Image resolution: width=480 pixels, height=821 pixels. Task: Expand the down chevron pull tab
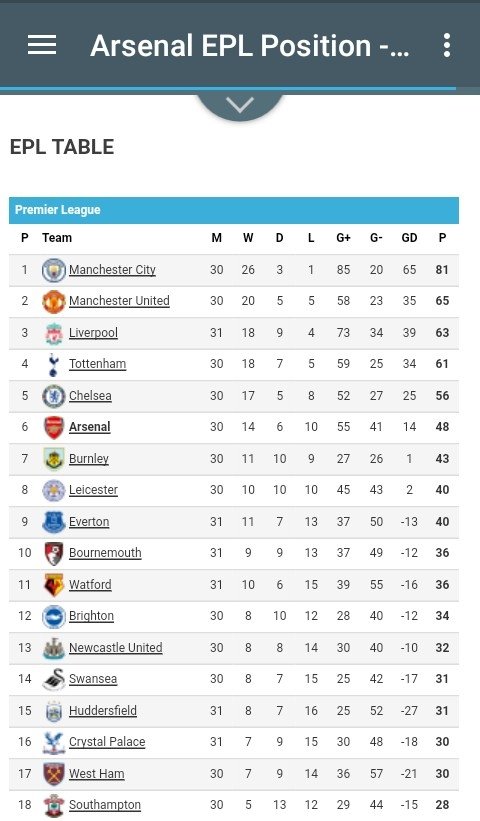point(240,105)
